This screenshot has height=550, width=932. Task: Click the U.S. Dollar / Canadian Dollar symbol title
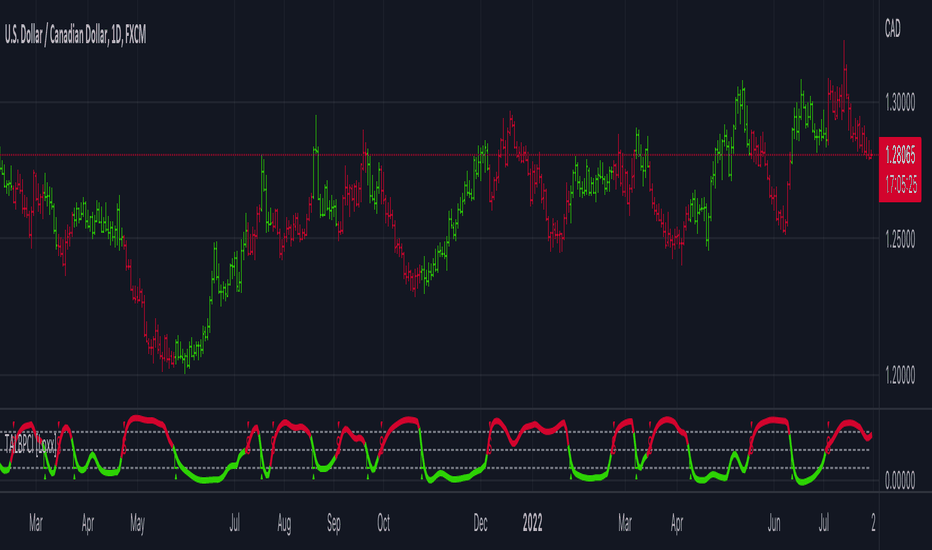click(x=75, y=36)
